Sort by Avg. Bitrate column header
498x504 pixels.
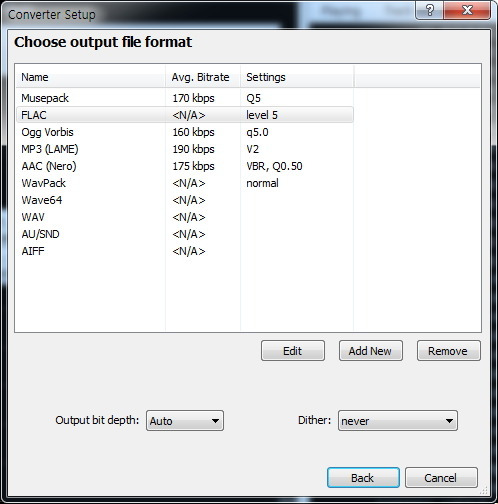coord(203,77)
